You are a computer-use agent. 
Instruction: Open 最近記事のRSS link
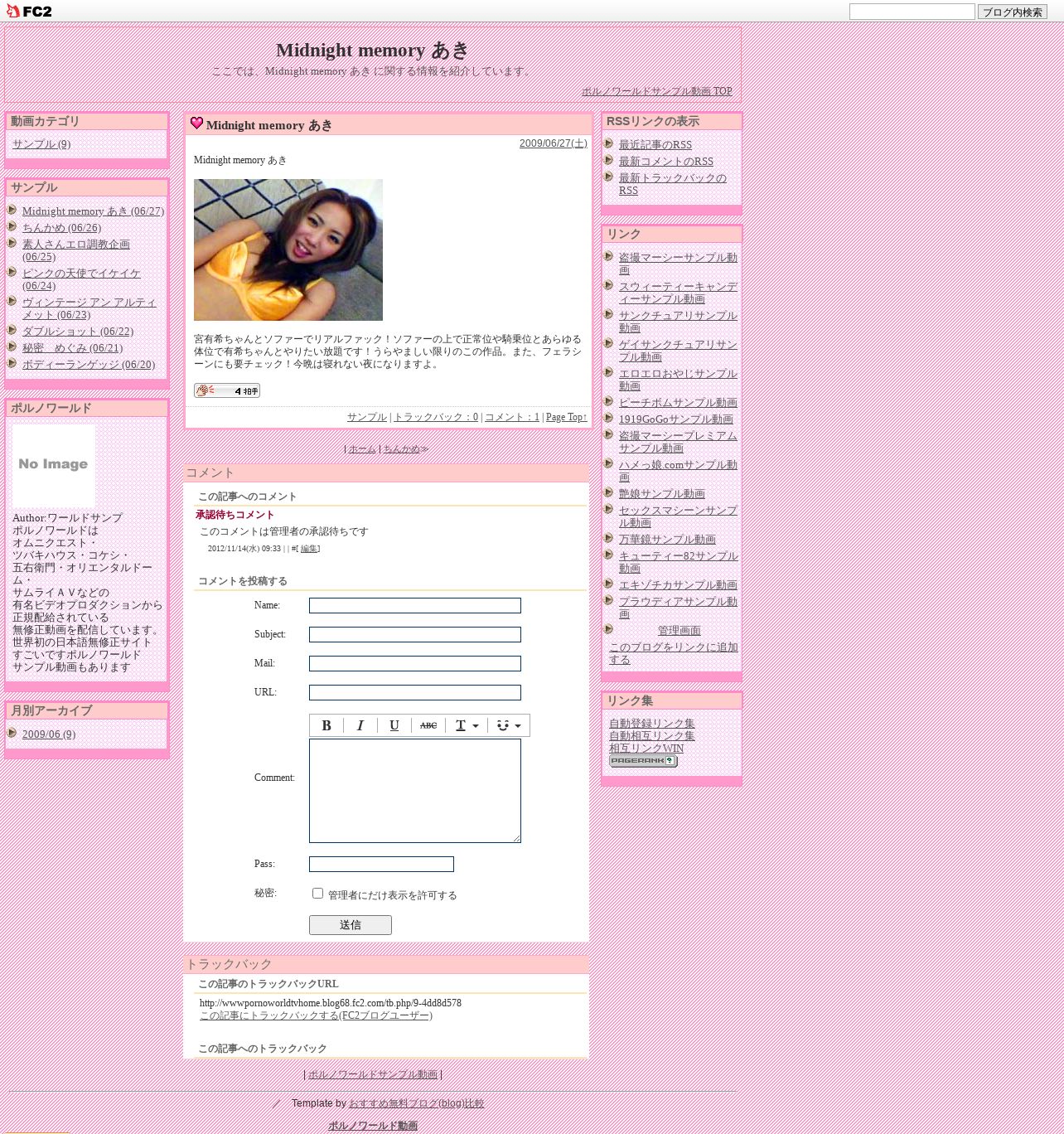[655, 145]
